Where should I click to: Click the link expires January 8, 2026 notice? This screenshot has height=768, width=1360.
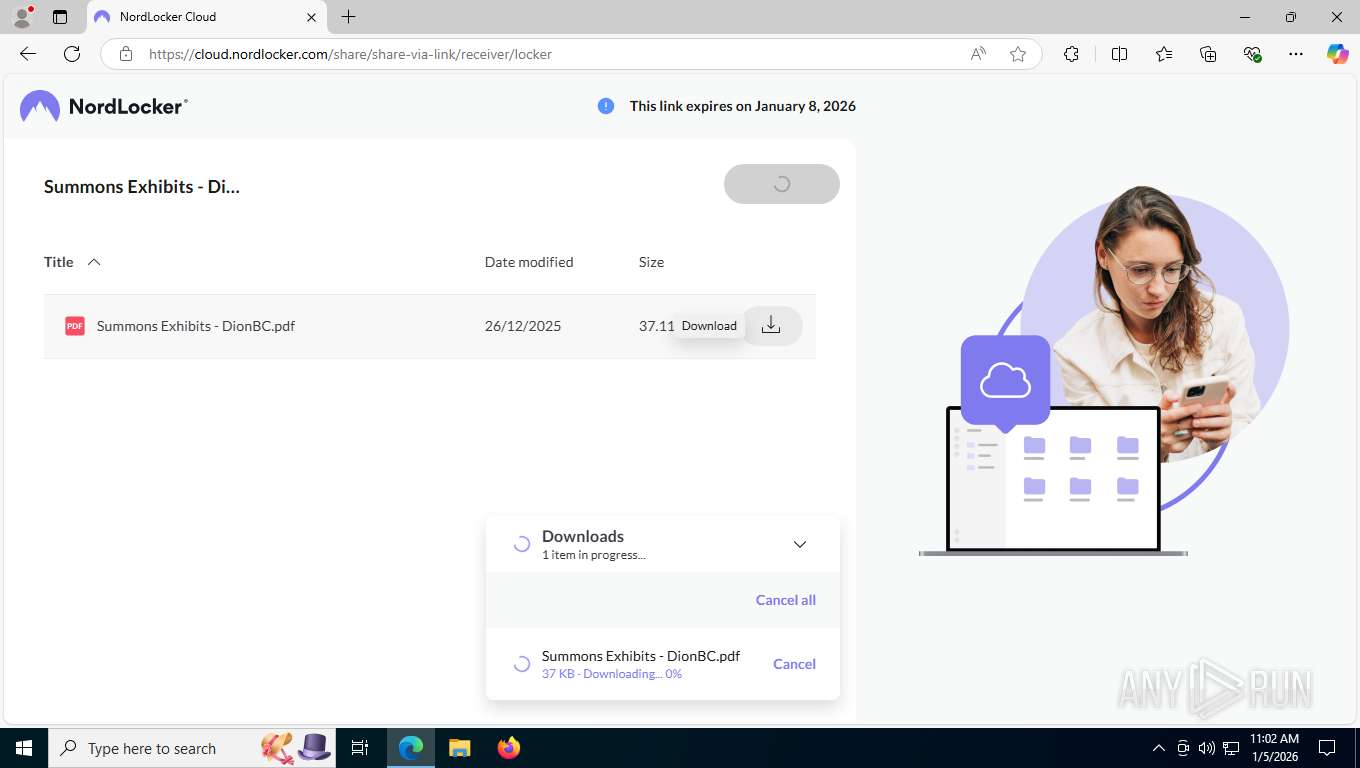coord(743,106)
